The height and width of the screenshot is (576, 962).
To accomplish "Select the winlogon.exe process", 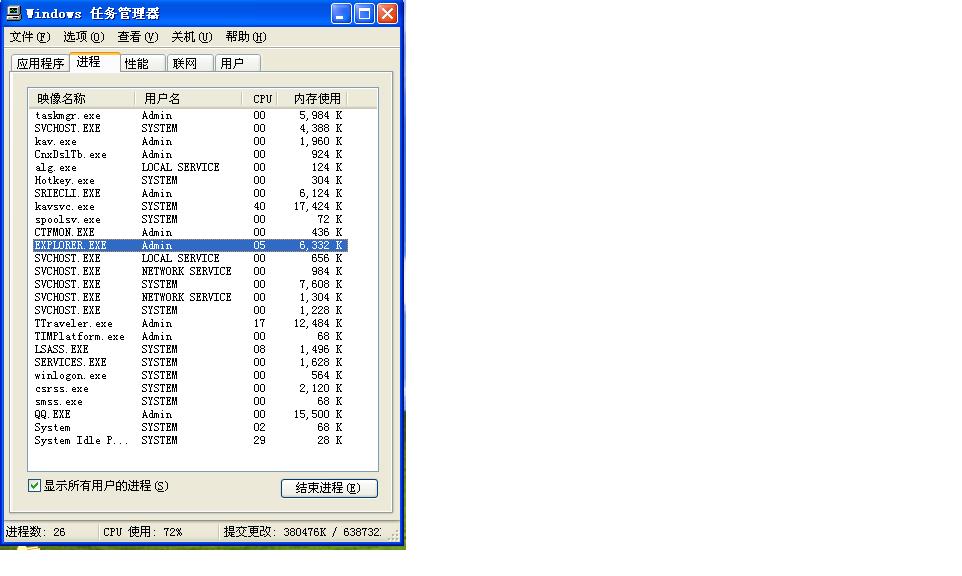I will pyautogui.click(x=189, y=375).
